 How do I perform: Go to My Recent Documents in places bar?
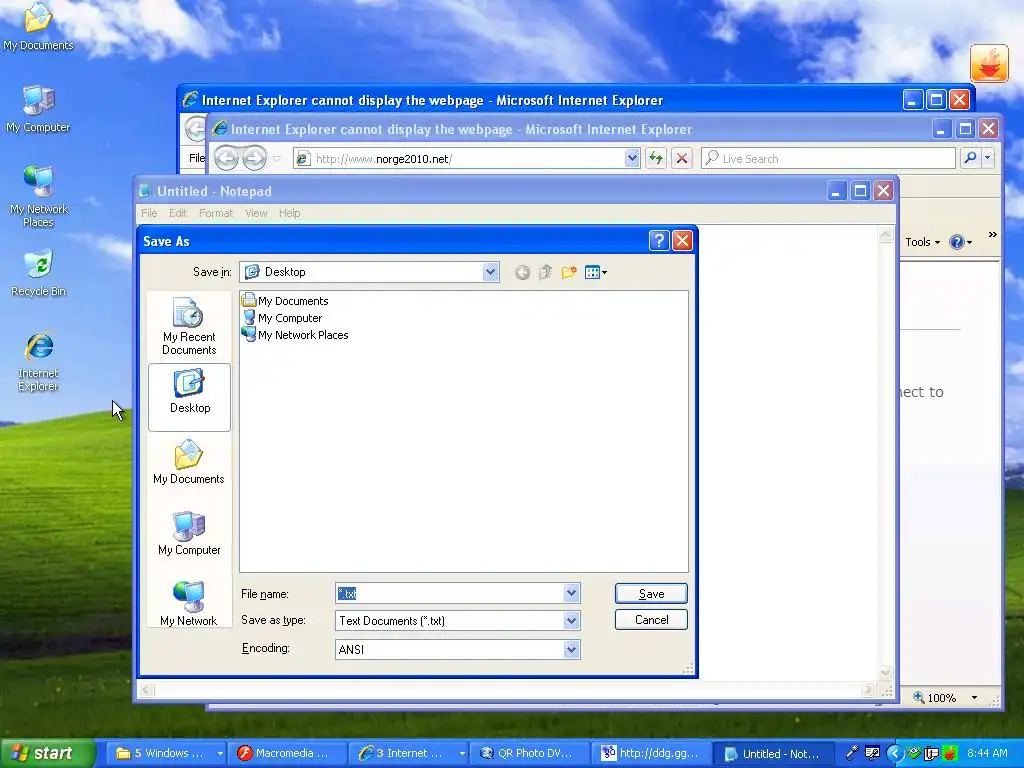click(189, 327)
